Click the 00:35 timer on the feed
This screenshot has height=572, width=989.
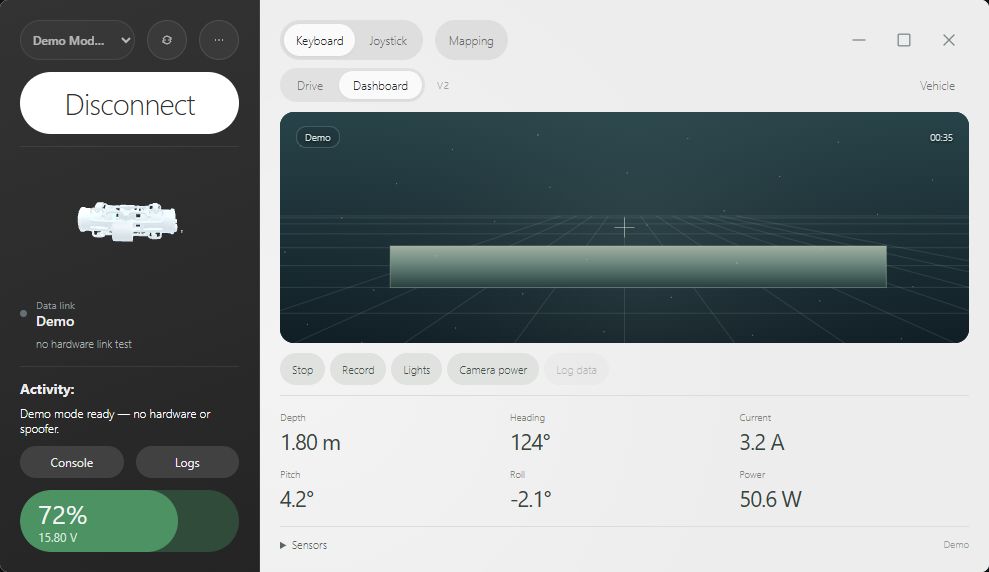(941, 137)
